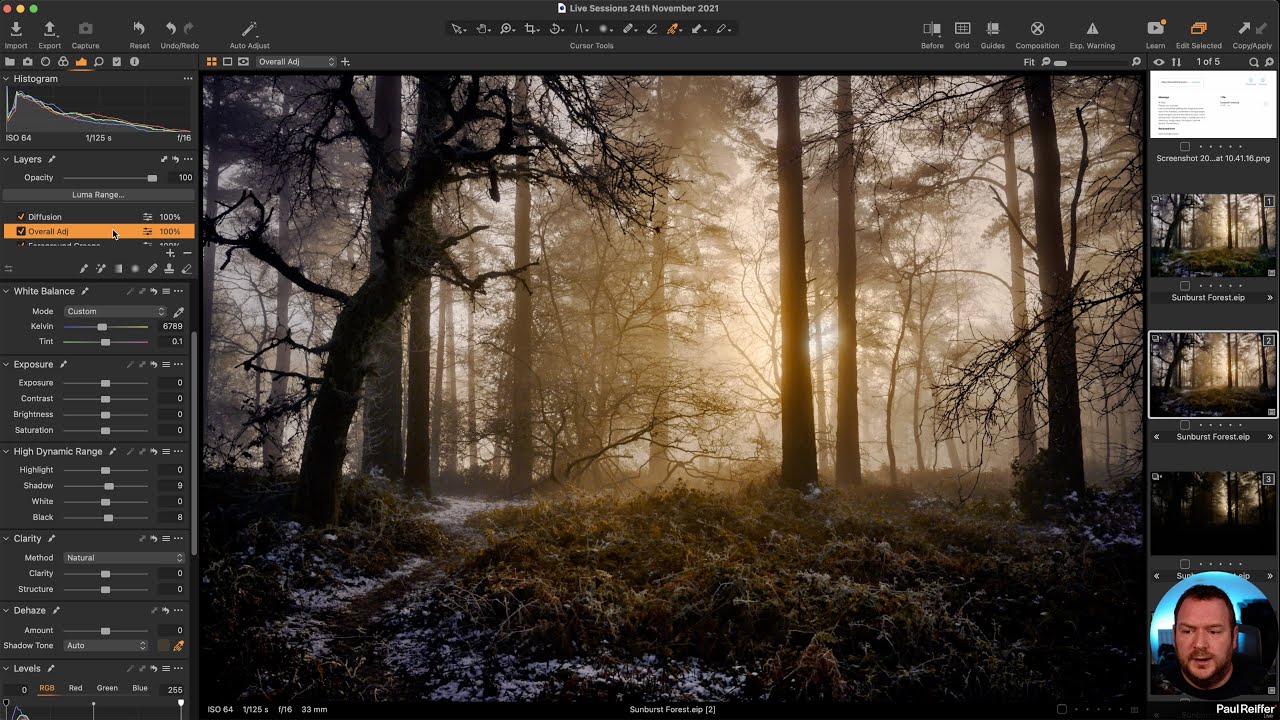Select the apply adjustments arrow cursor tool
This screenshot has width=1280, height=720.
click(698, 29)
